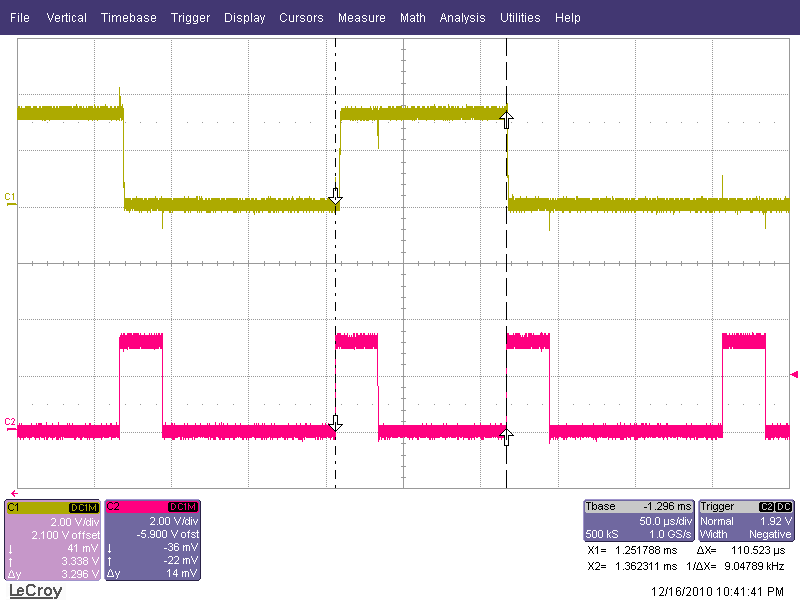Click the C1 DC1M coupling label
The image size is (800, 600).
point(84,508)
